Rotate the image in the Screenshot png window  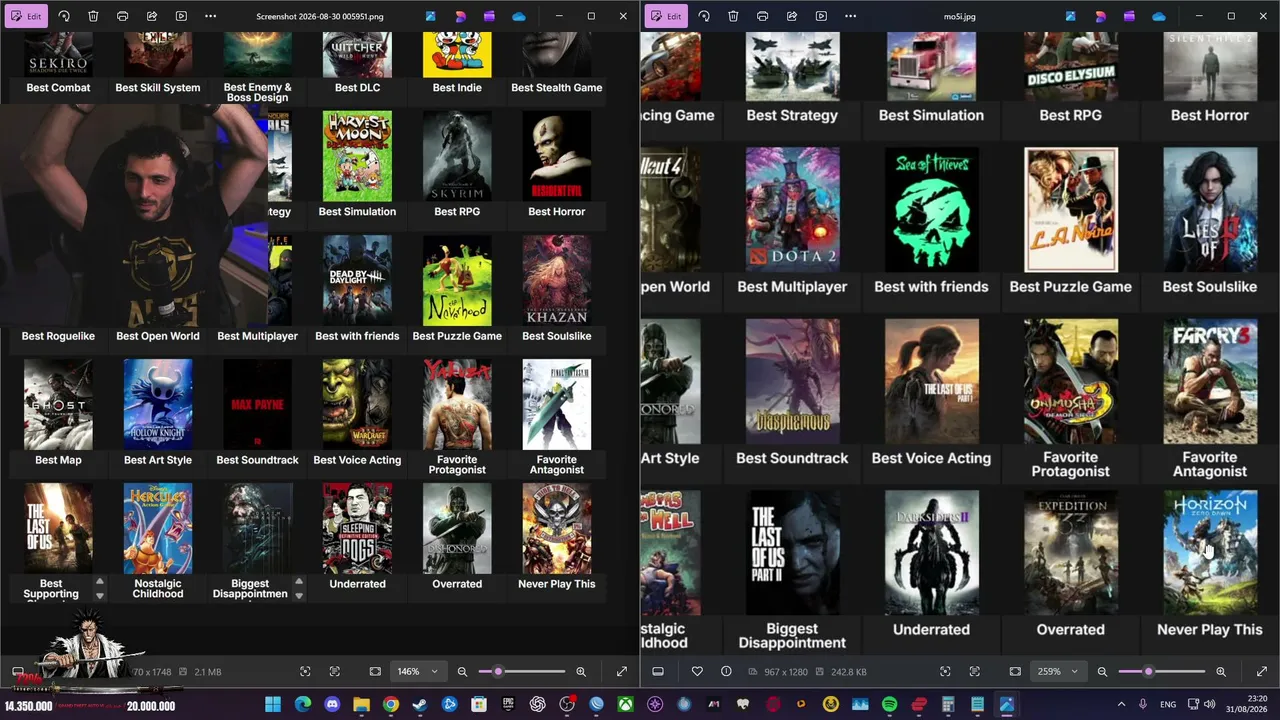pos(64,16)
